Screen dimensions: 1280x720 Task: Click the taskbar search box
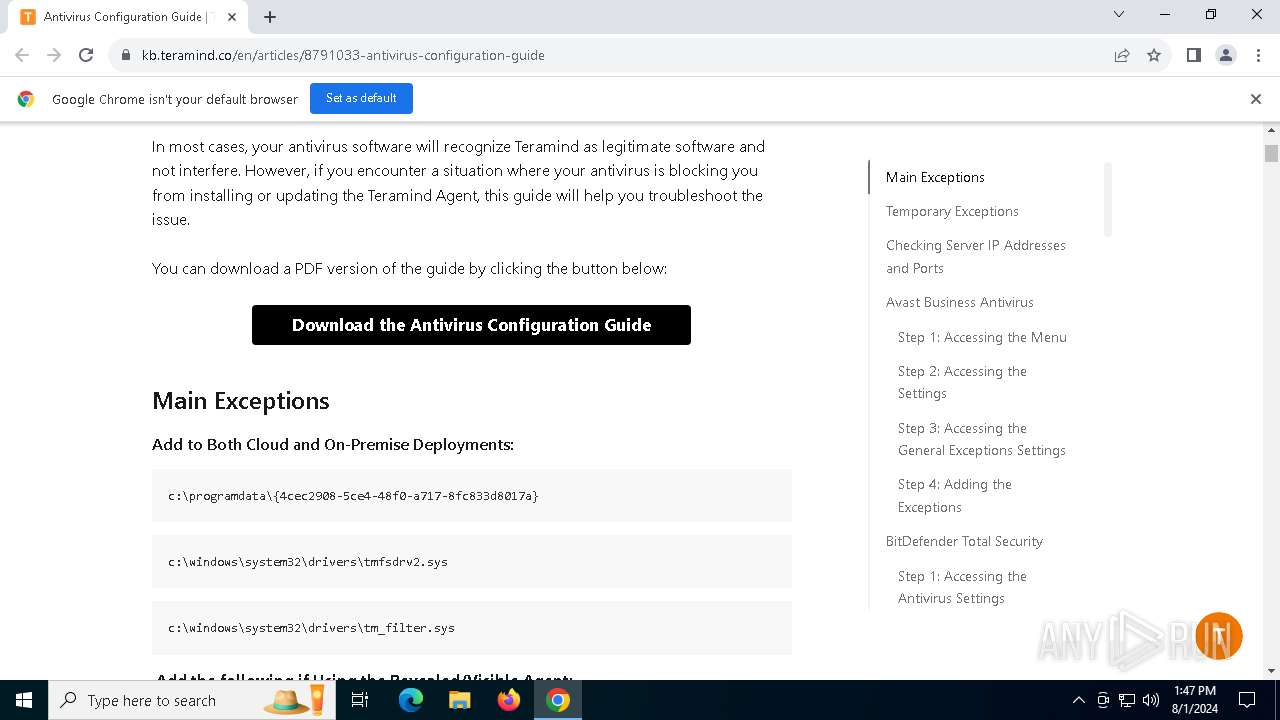(x=190, y=700)
